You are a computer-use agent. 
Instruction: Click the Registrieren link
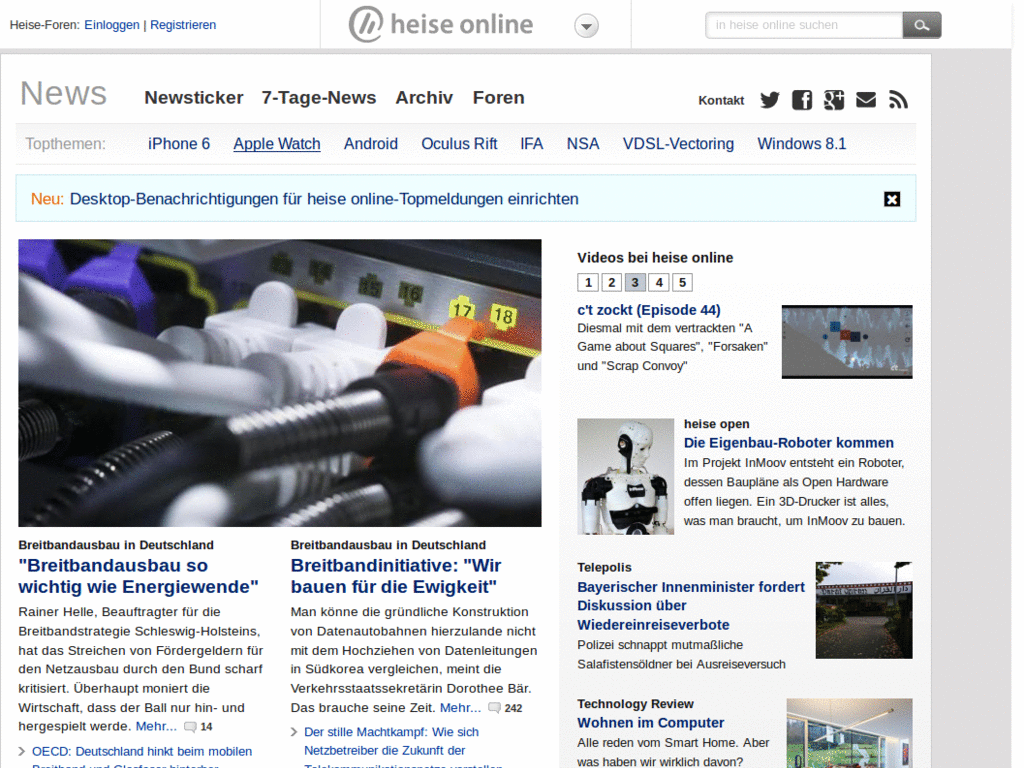(x=183, y=24)
